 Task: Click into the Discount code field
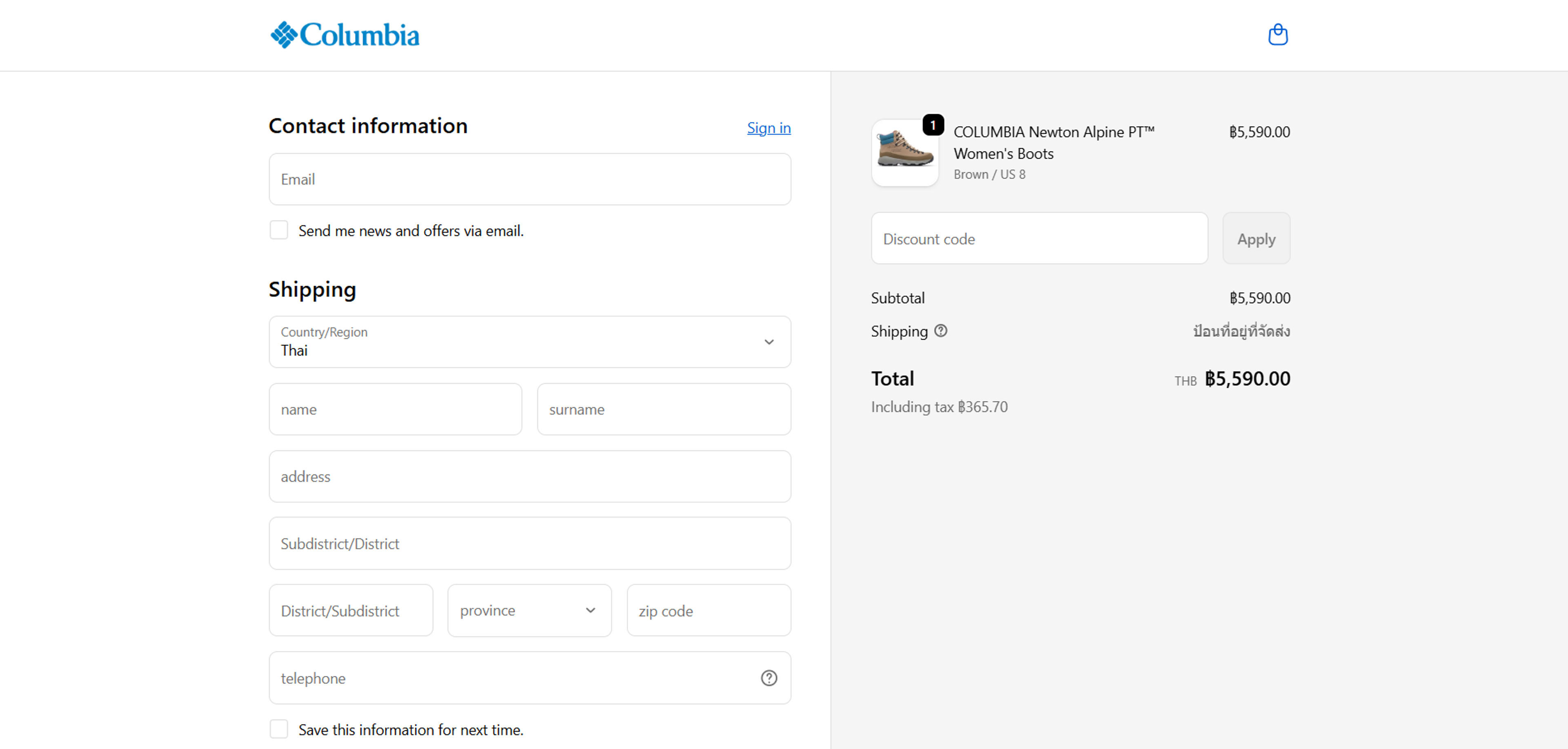(1038, 238)
